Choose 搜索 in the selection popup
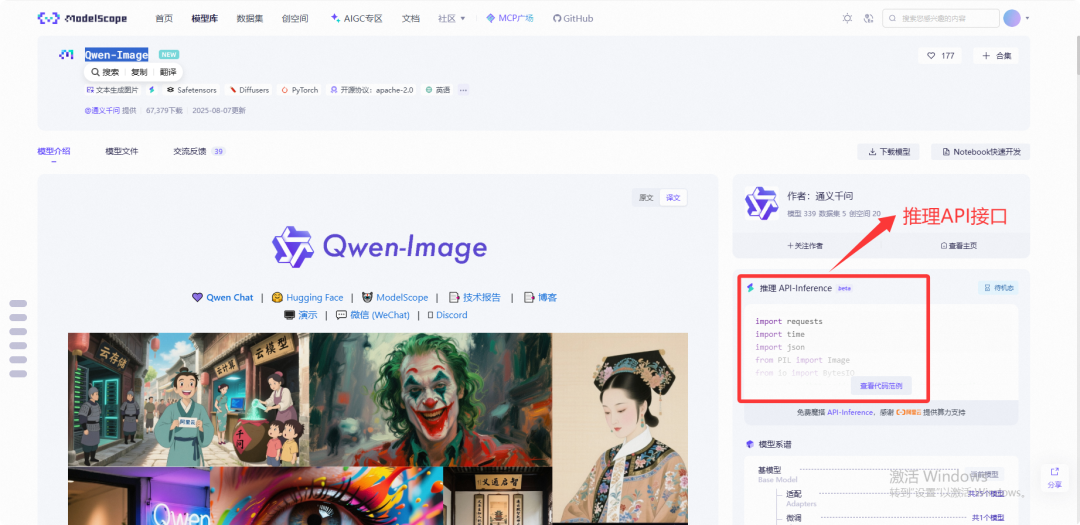The image size is (1080, 525). tap(105, 72)
